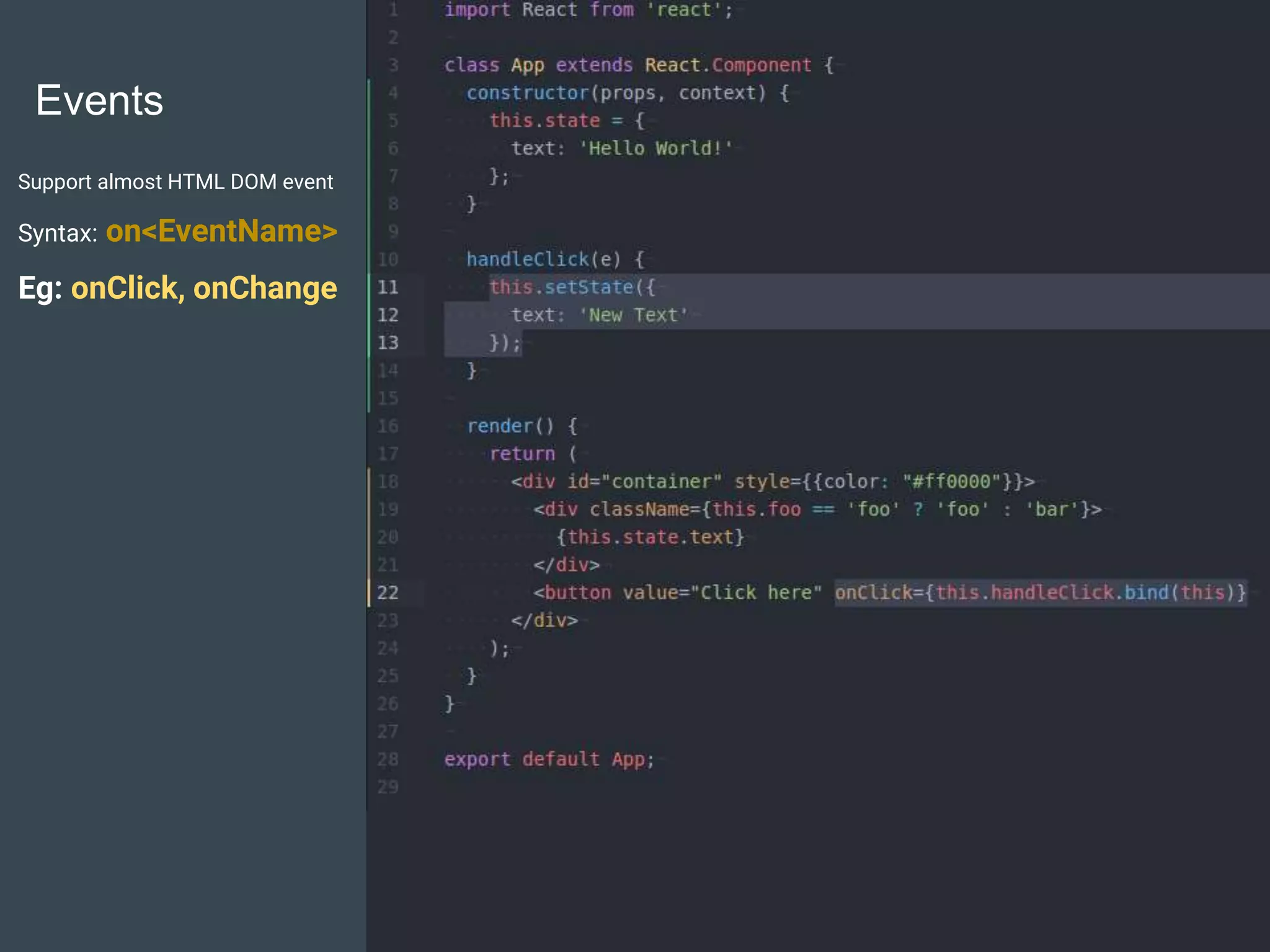Click the 'Events' slide title

(99, 100)
